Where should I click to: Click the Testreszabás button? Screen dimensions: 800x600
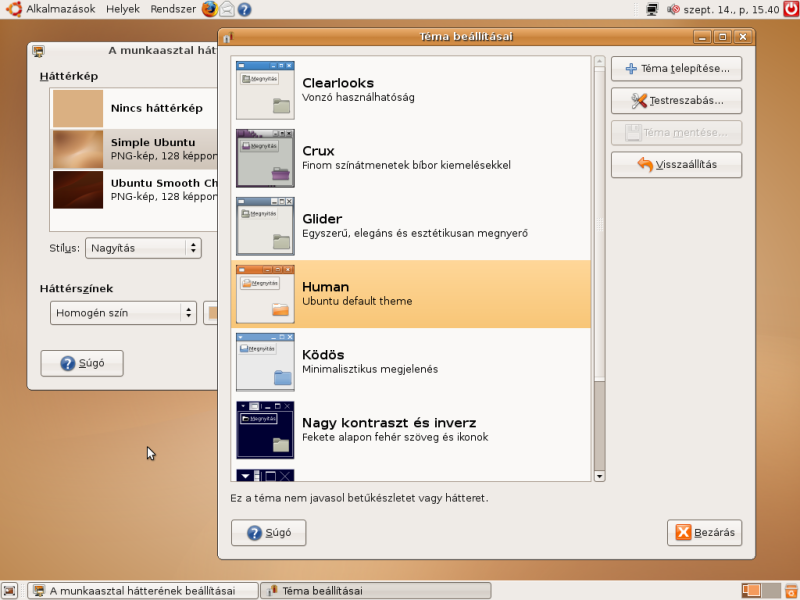pyautogui.click(x=676, y=101)
